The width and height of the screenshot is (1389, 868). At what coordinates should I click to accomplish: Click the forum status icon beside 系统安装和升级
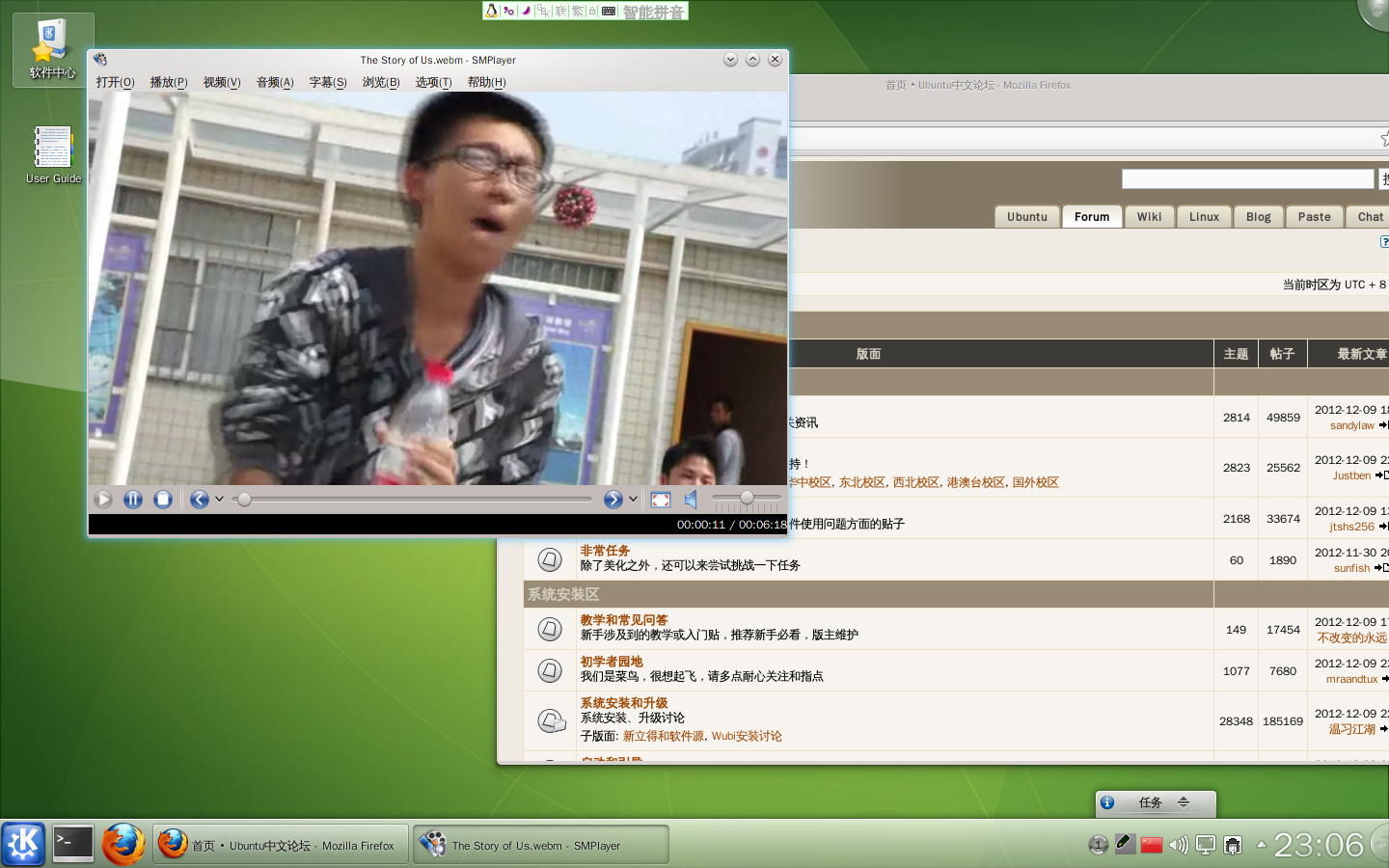(x=551, y=720)
